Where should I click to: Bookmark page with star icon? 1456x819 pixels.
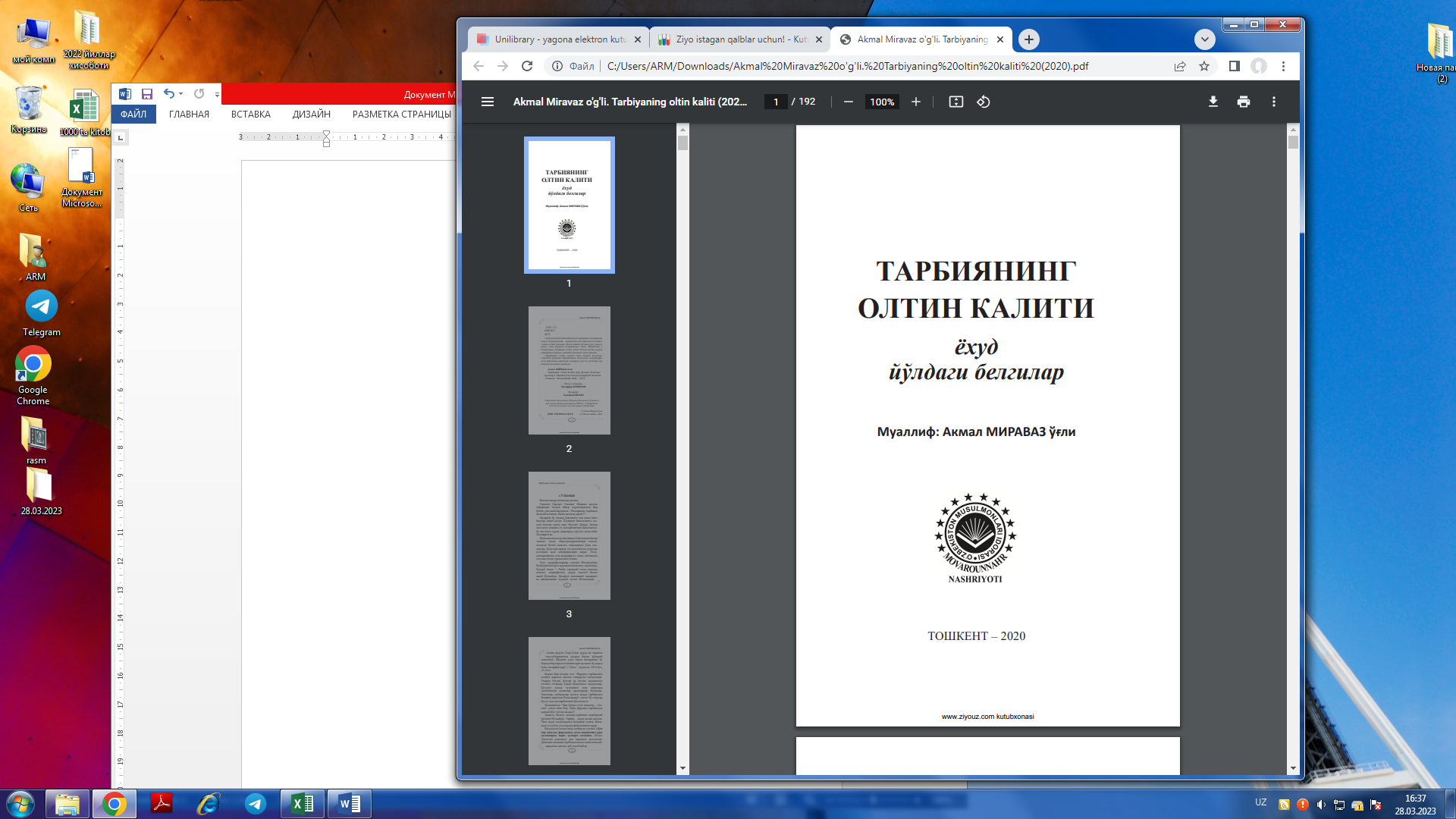click(x=1204, y=66)
